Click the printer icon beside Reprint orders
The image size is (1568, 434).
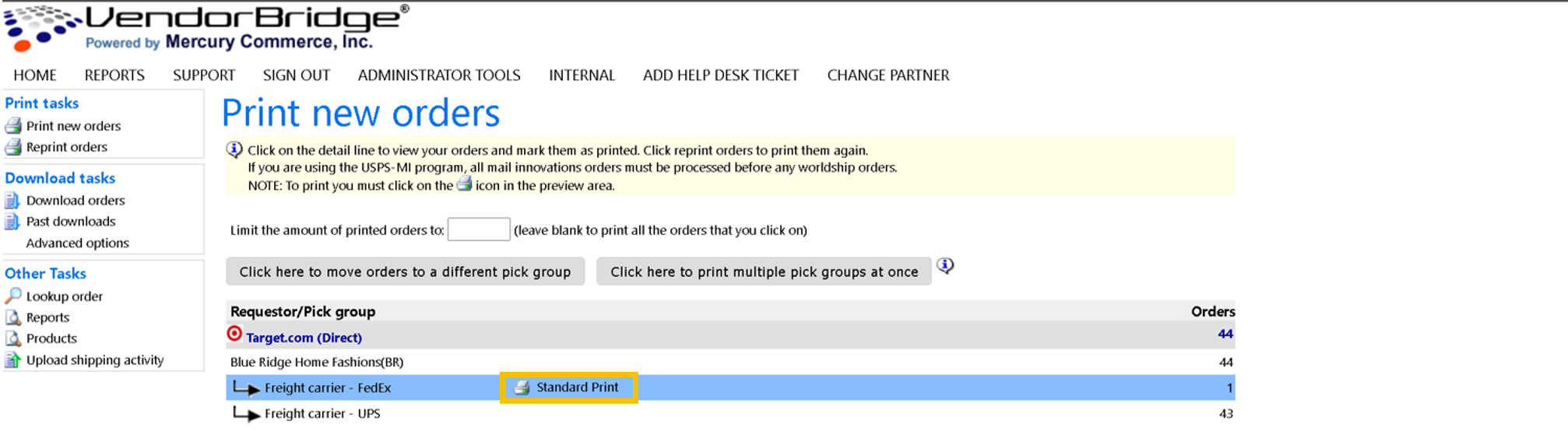point(13,147)
